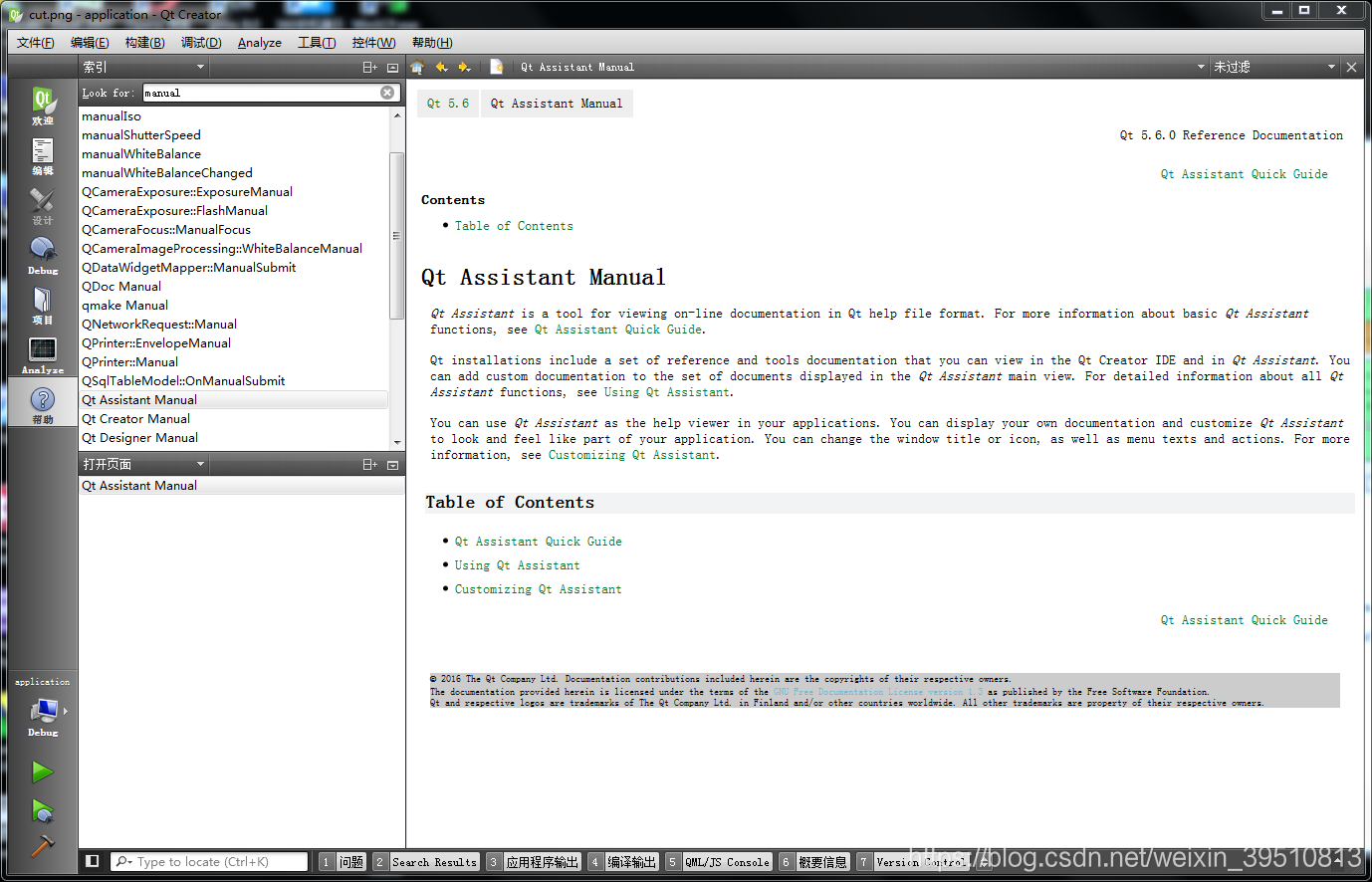The image size is (1372, 882).
Task: Open the application Debug kit selector
Action: click(x=43, y=717)
